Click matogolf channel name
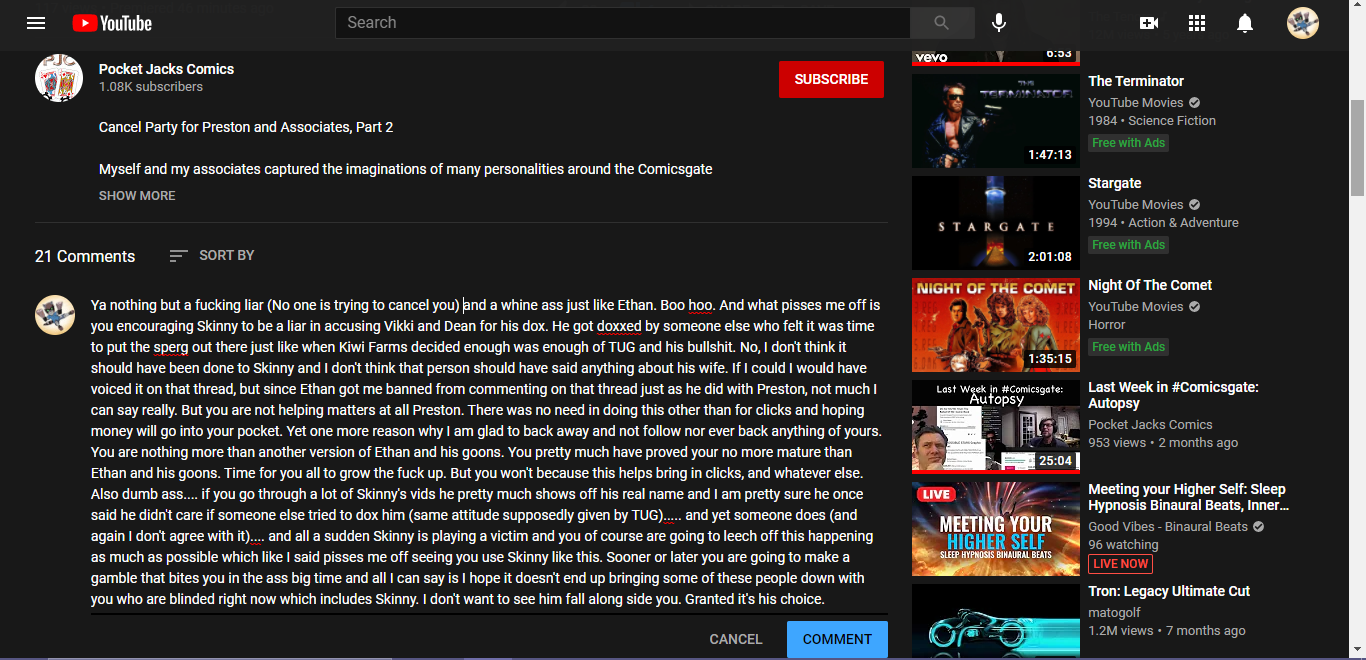This screenshot has height=660, width=1366. click(x=1114, y=613)
